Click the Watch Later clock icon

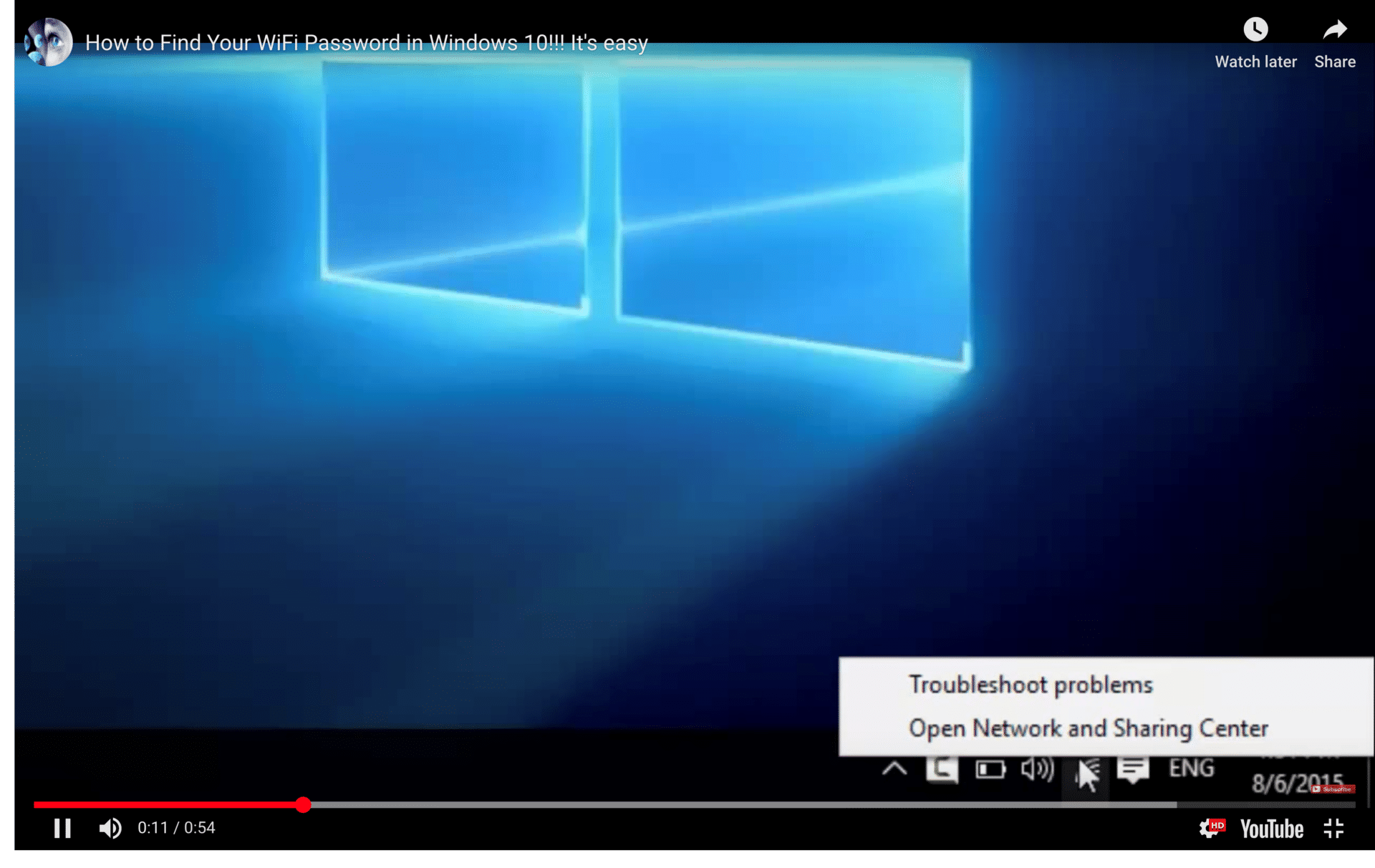coord(1255,27)
